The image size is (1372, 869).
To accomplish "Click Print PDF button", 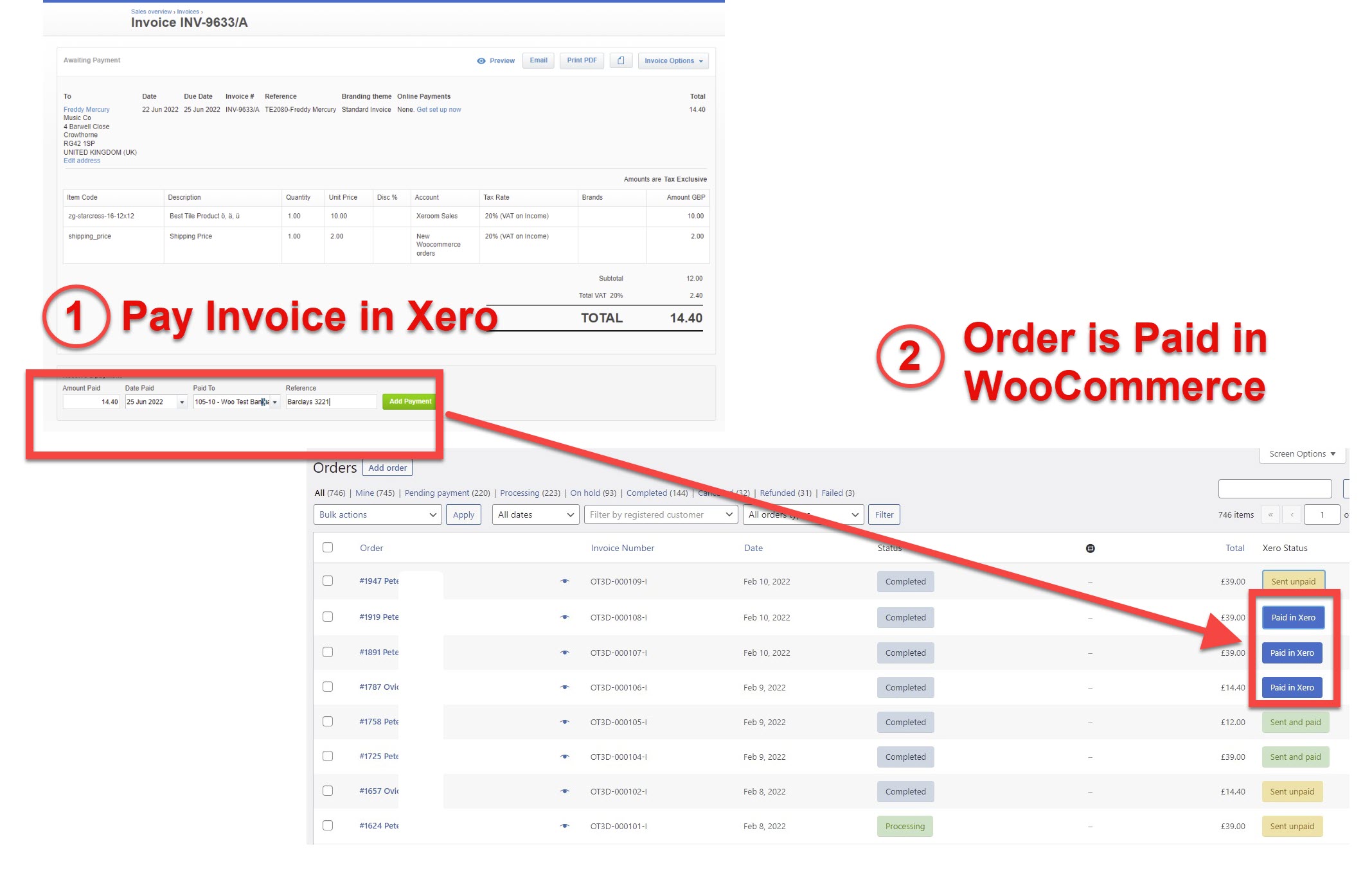I will (x=582, y=60).
